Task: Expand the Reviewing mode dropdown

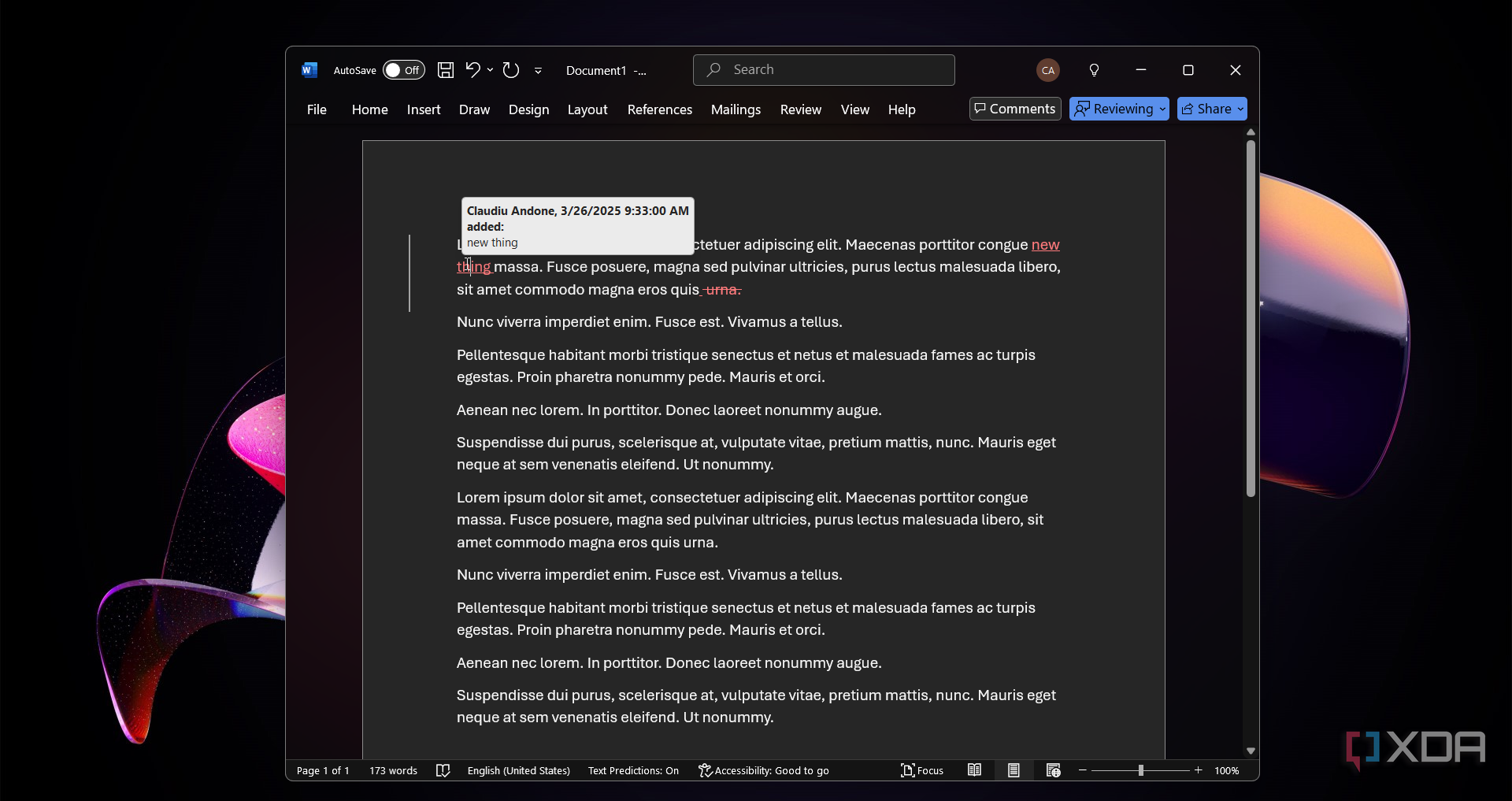Action: [x=1119, y=109]
